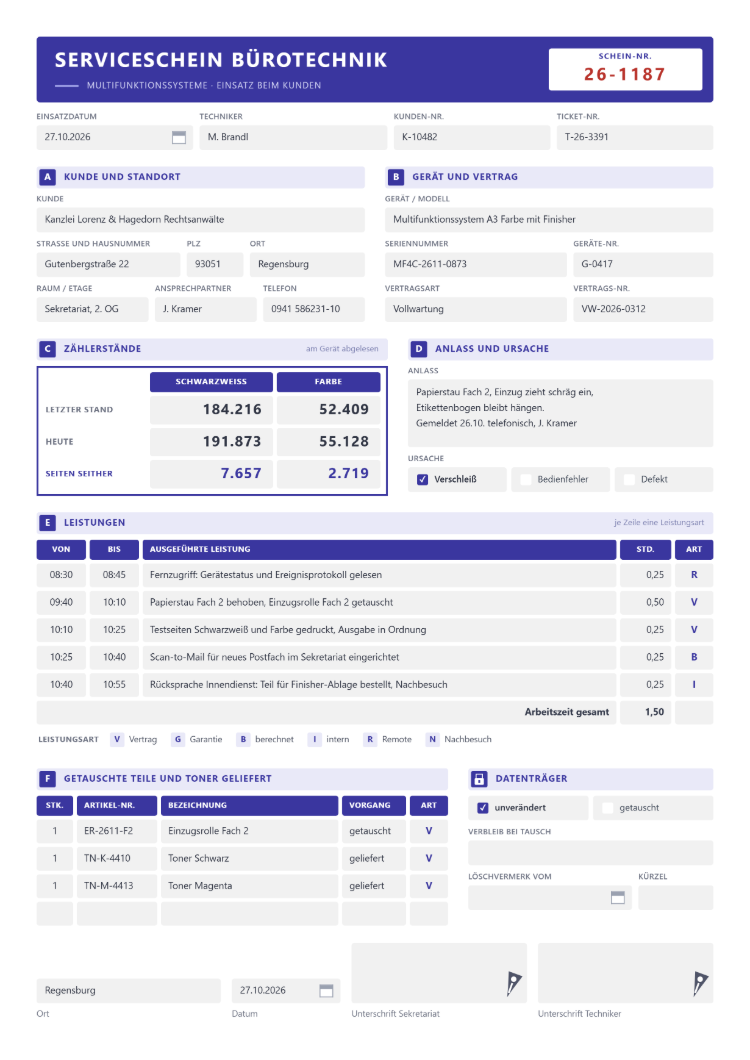
Task: Click the Techniker field M. Brandl
Action: (x=293, y=137)
